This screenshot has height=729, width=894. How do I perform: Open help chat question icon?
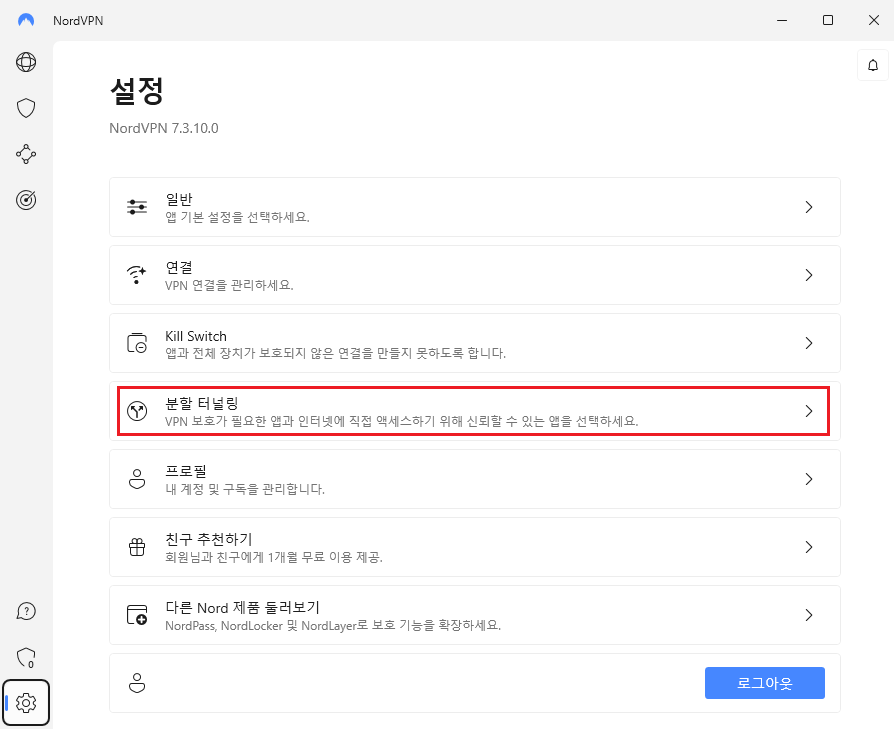pyautogui.click(x=26, y=612)
